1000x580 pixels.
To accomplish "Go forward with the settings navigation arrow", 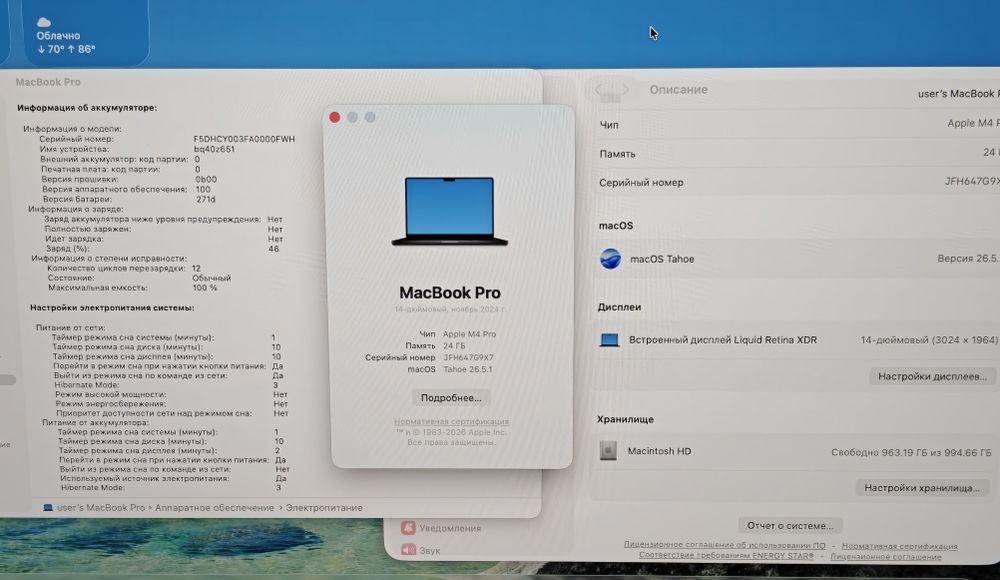I will pyautogui.click(x=625, y=90).
